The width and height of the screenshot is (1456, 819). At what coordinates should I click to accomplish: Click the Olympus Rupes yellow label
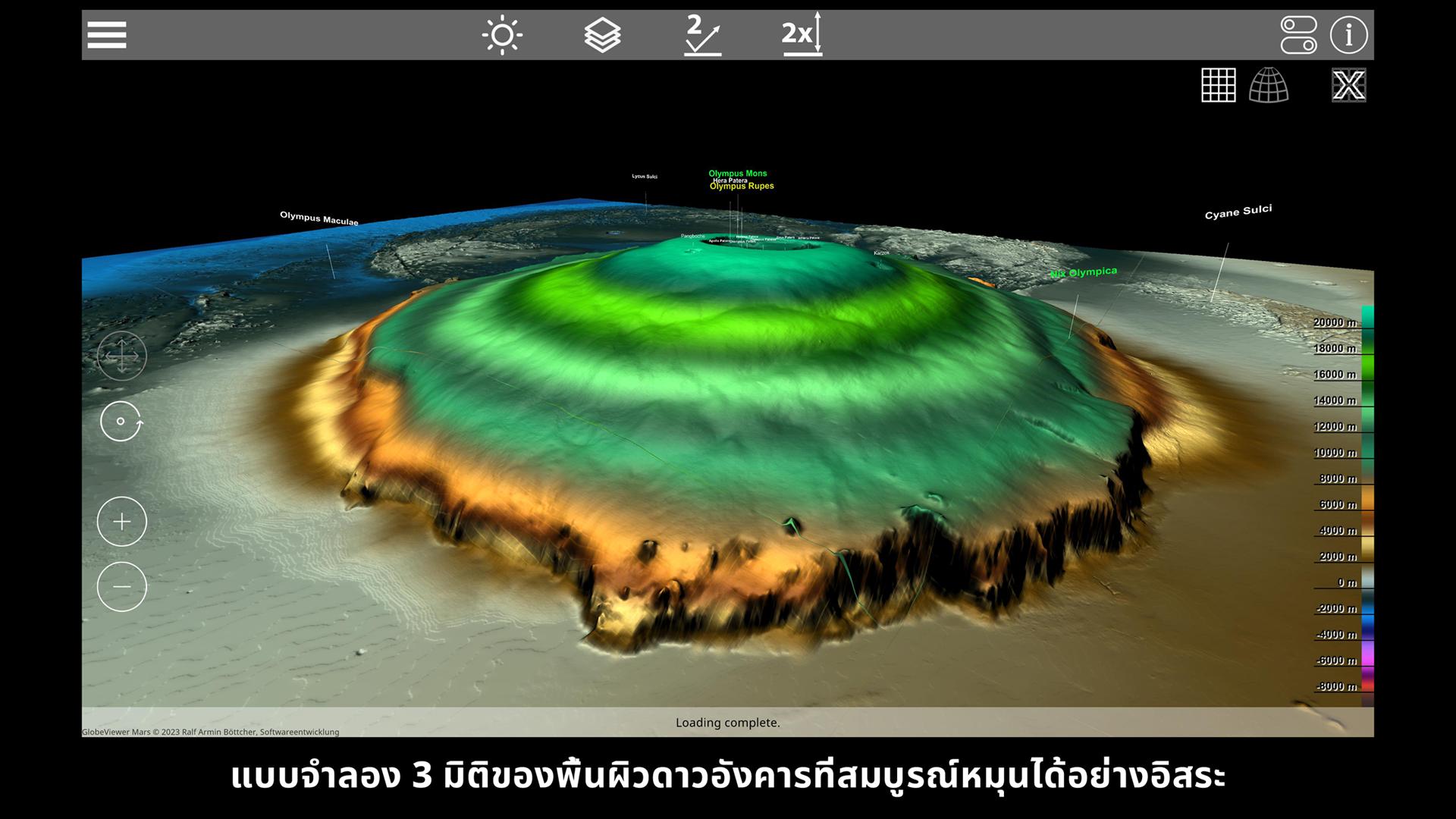pos(742,186)
